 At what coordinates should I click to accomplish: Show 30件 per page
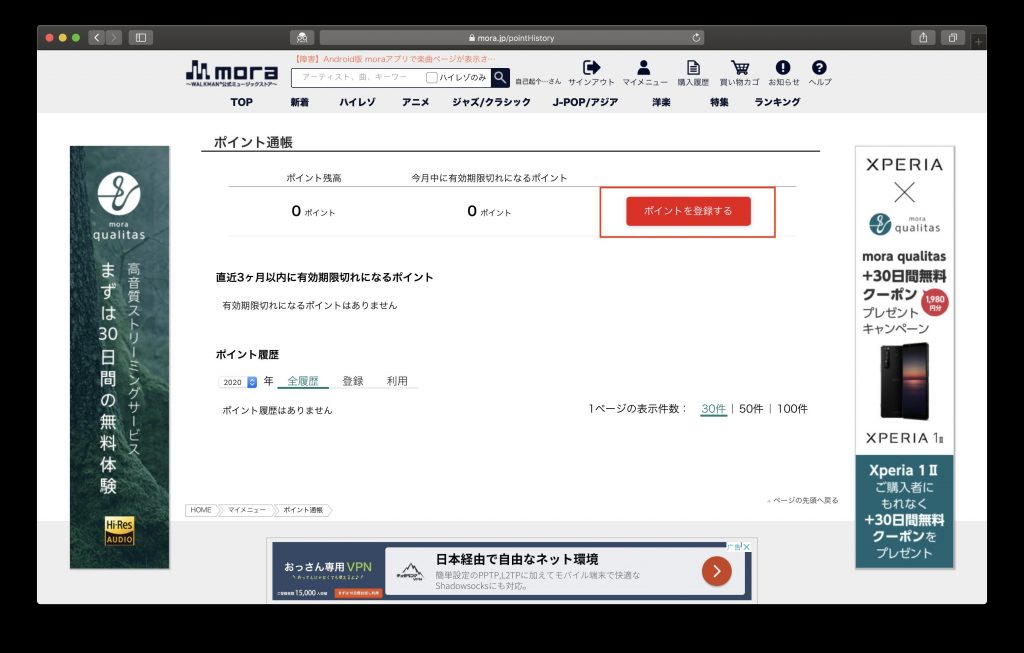coord(713,409)
